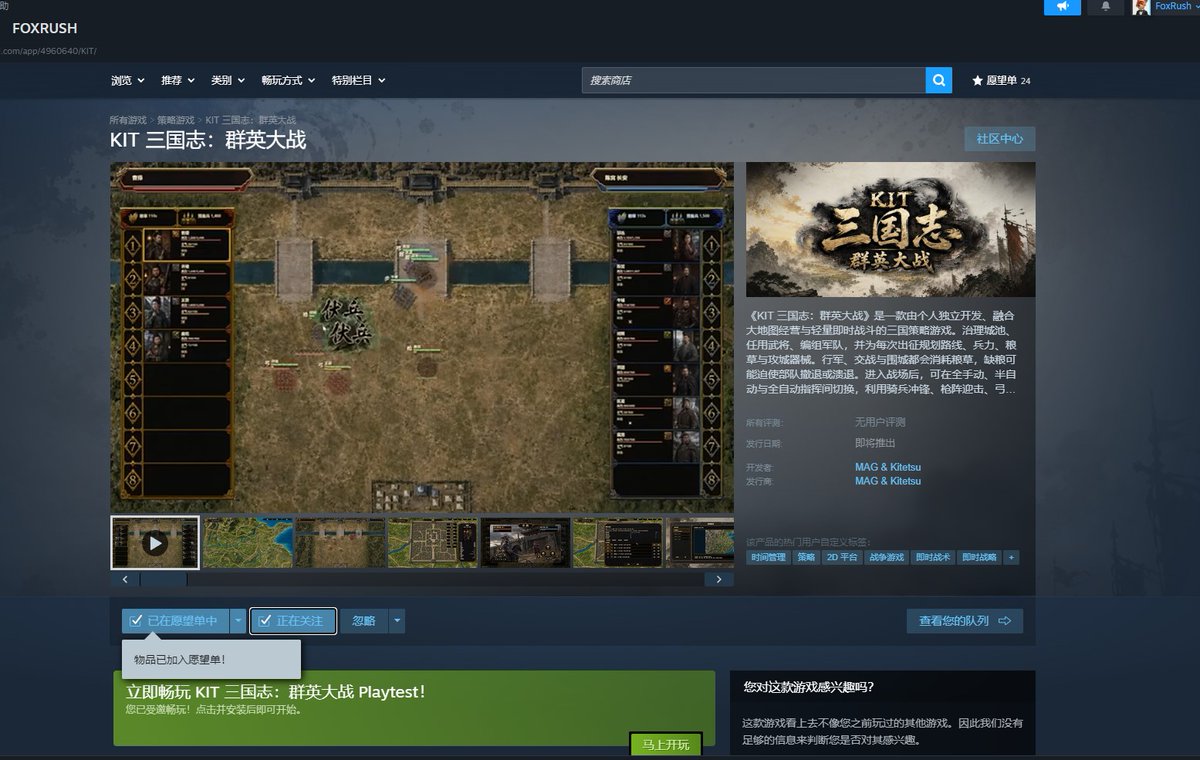The width and height of the screenshot is (1200, 760).
Task: Select the world map screenshot thumbnail
Action: tap(248, 543)
